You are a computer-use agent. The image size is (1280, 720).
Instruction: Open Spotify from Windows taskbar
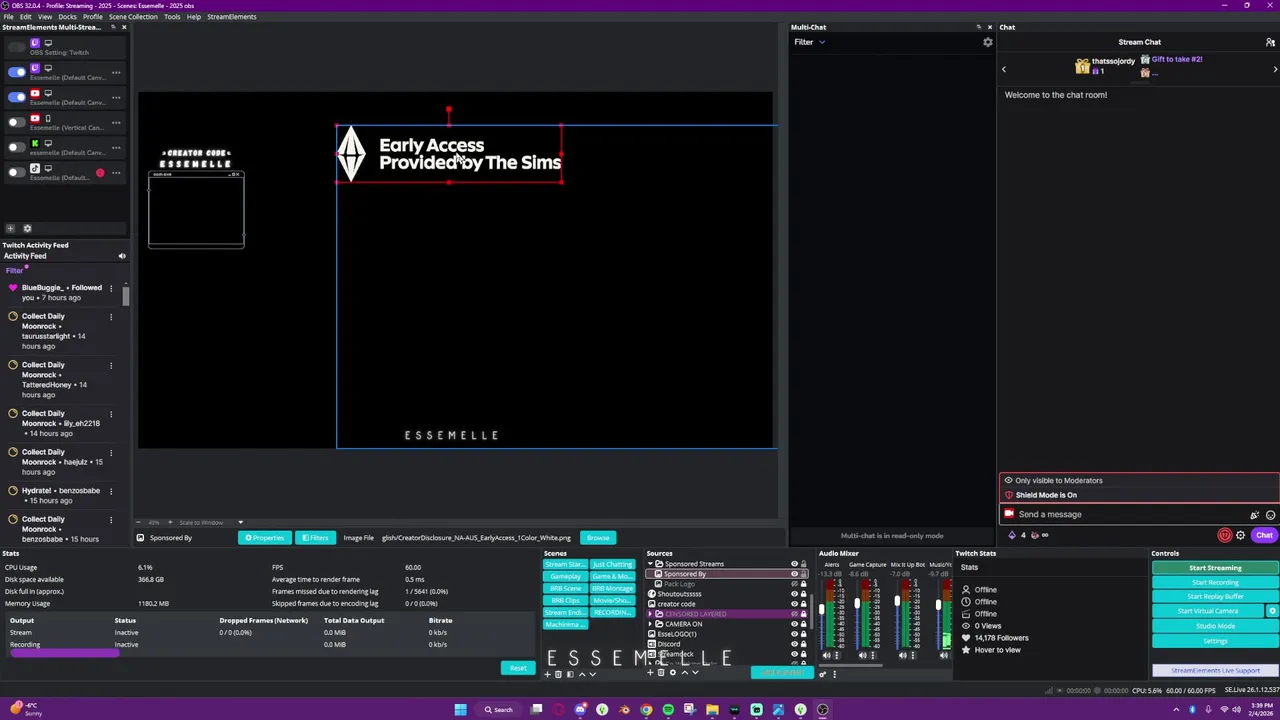click(668, 710)
